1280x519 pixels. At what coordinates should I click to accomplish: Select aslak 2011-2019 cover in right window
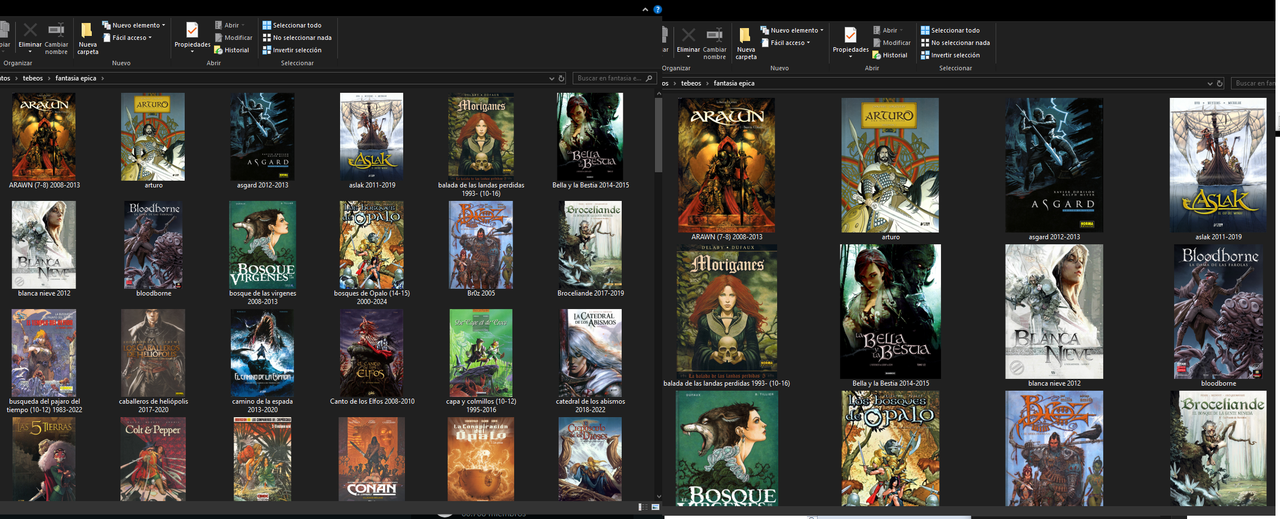click(1218, 165)
